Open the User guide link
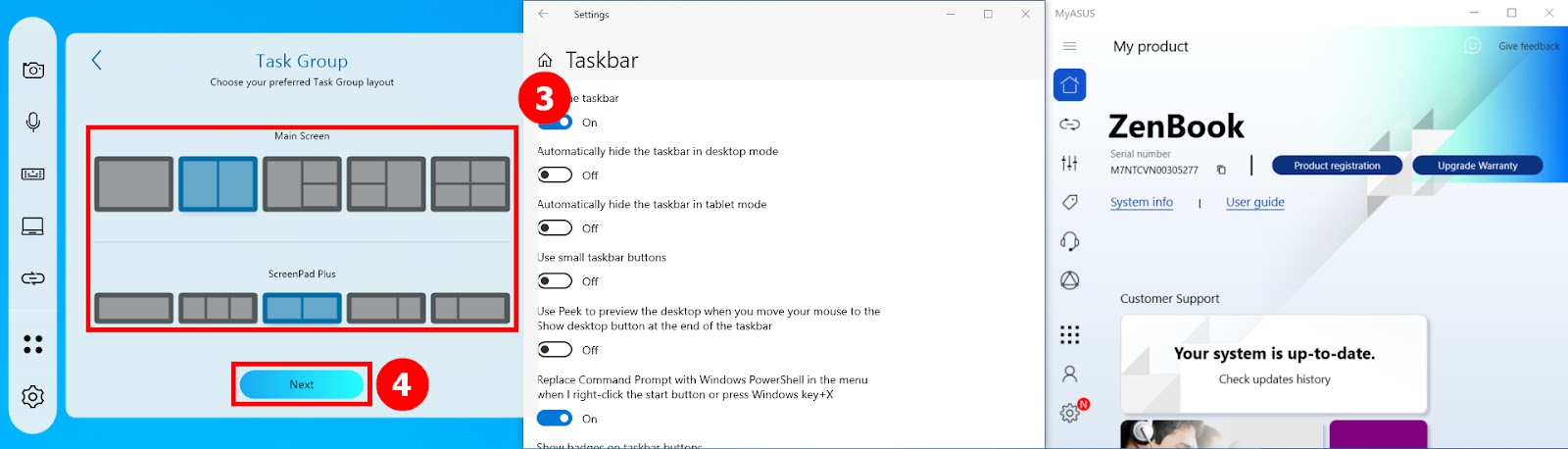Screen dimensions: 1568x449 1254,202
